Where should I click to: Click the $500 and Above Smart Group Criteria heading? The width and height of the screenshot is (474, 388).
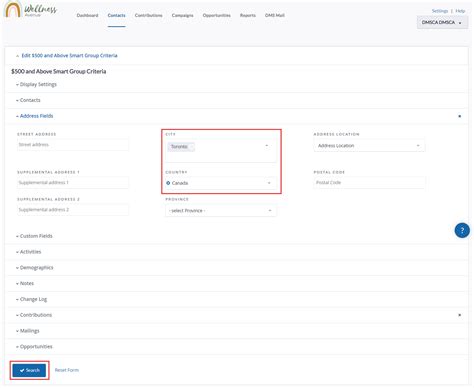coord(59,71)
